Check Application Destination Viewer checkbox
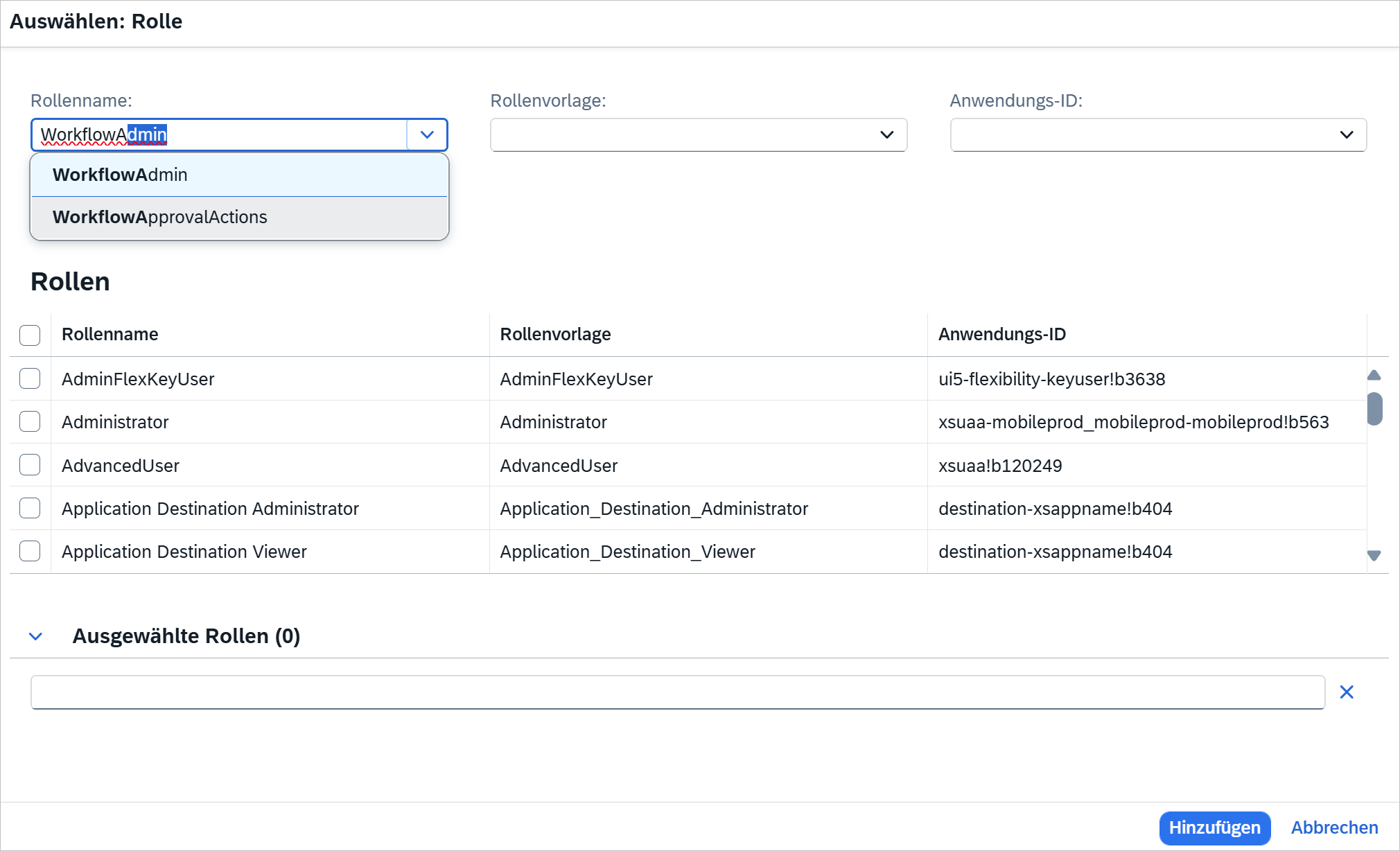Screen dimensions: 1400x851 pyautogui.click(x=30, y=552)
